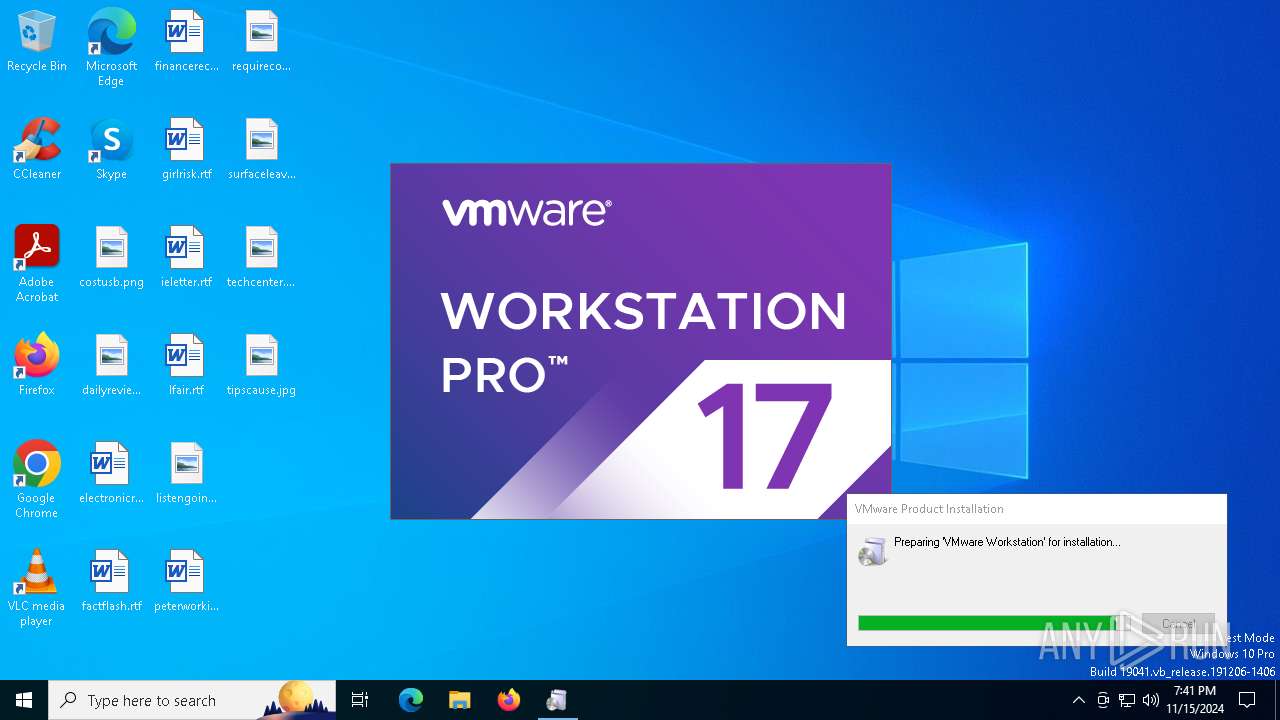Launch Microsoft Edge from the desktop
1280x720 pixels.
point(111,48)
